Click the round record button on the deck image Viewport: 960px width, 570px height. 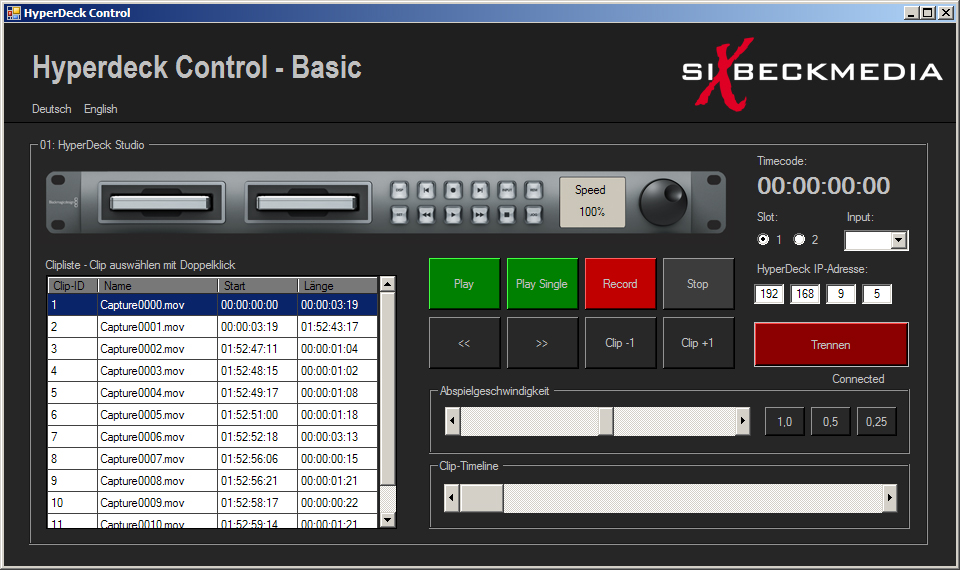point(453,190)
